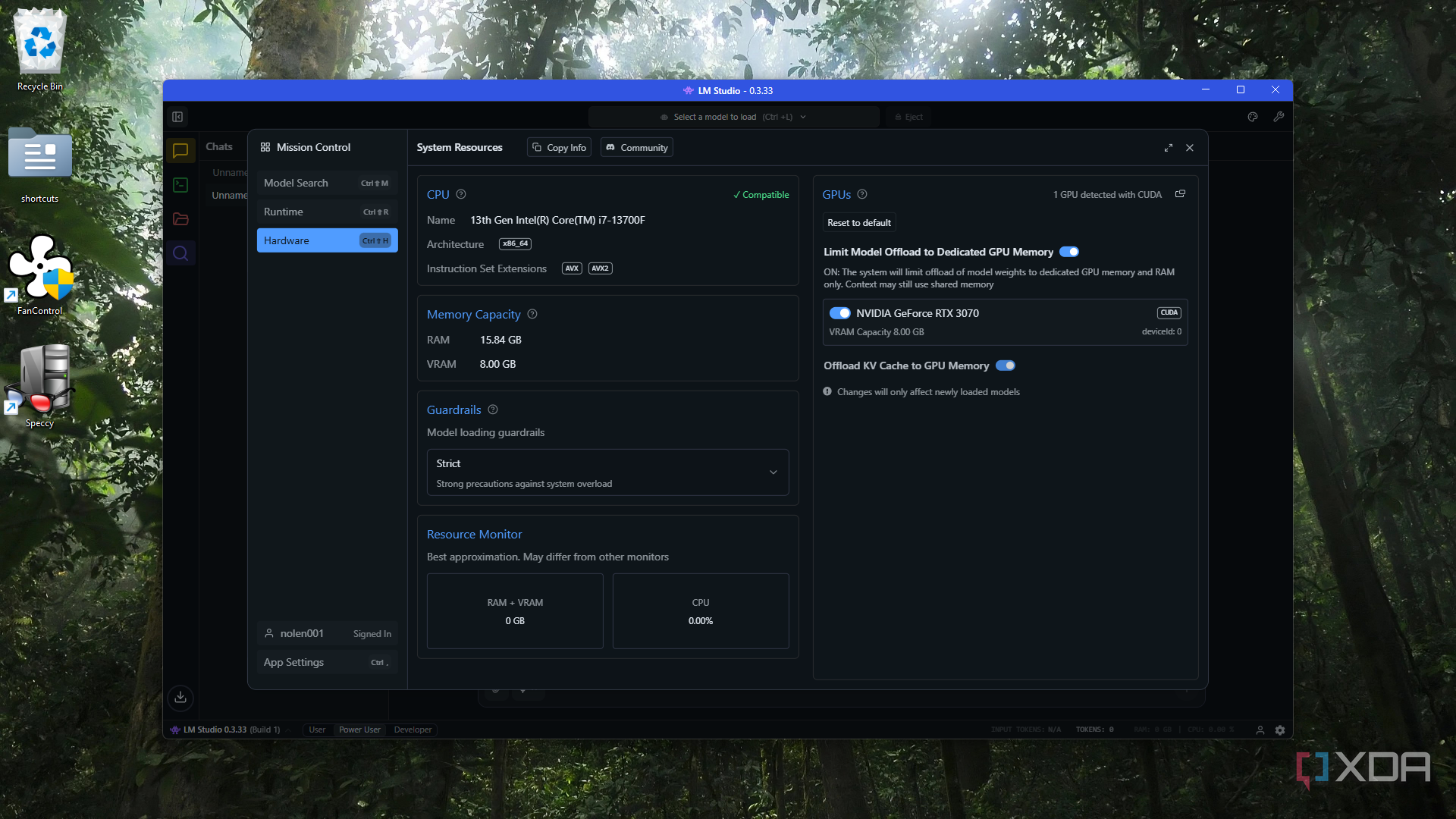Click the nolen001 signed-in account
Image resolution: width=1456 pixels, height=819 pixels.
click(327, 633)
